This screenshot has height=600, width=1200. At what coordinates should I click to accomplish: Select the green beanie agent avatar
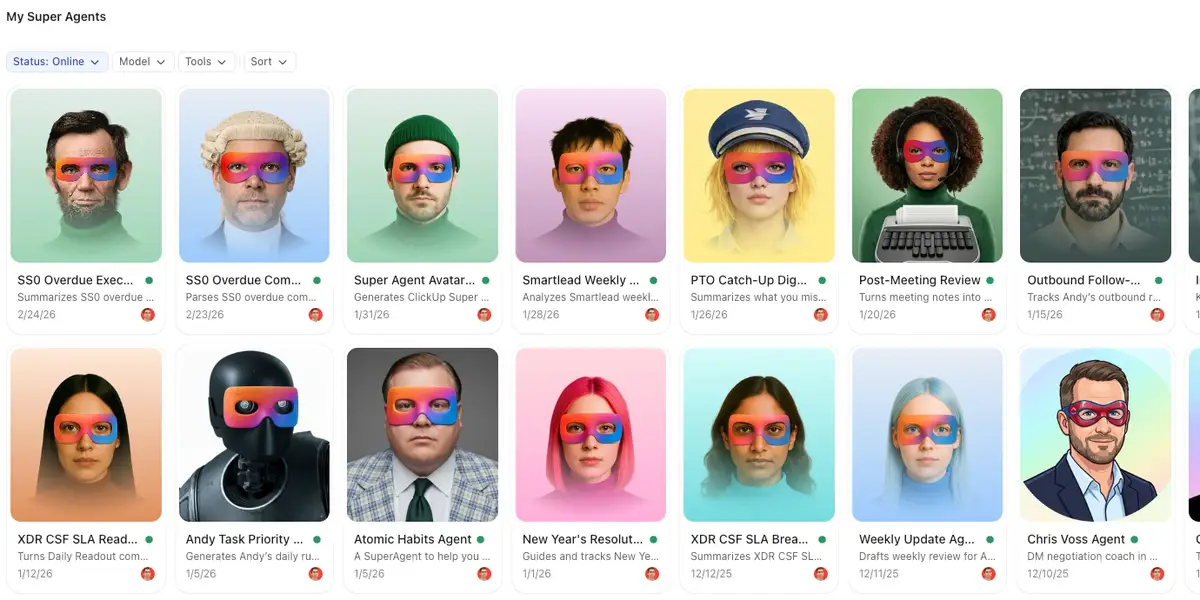tap(422, 176)
